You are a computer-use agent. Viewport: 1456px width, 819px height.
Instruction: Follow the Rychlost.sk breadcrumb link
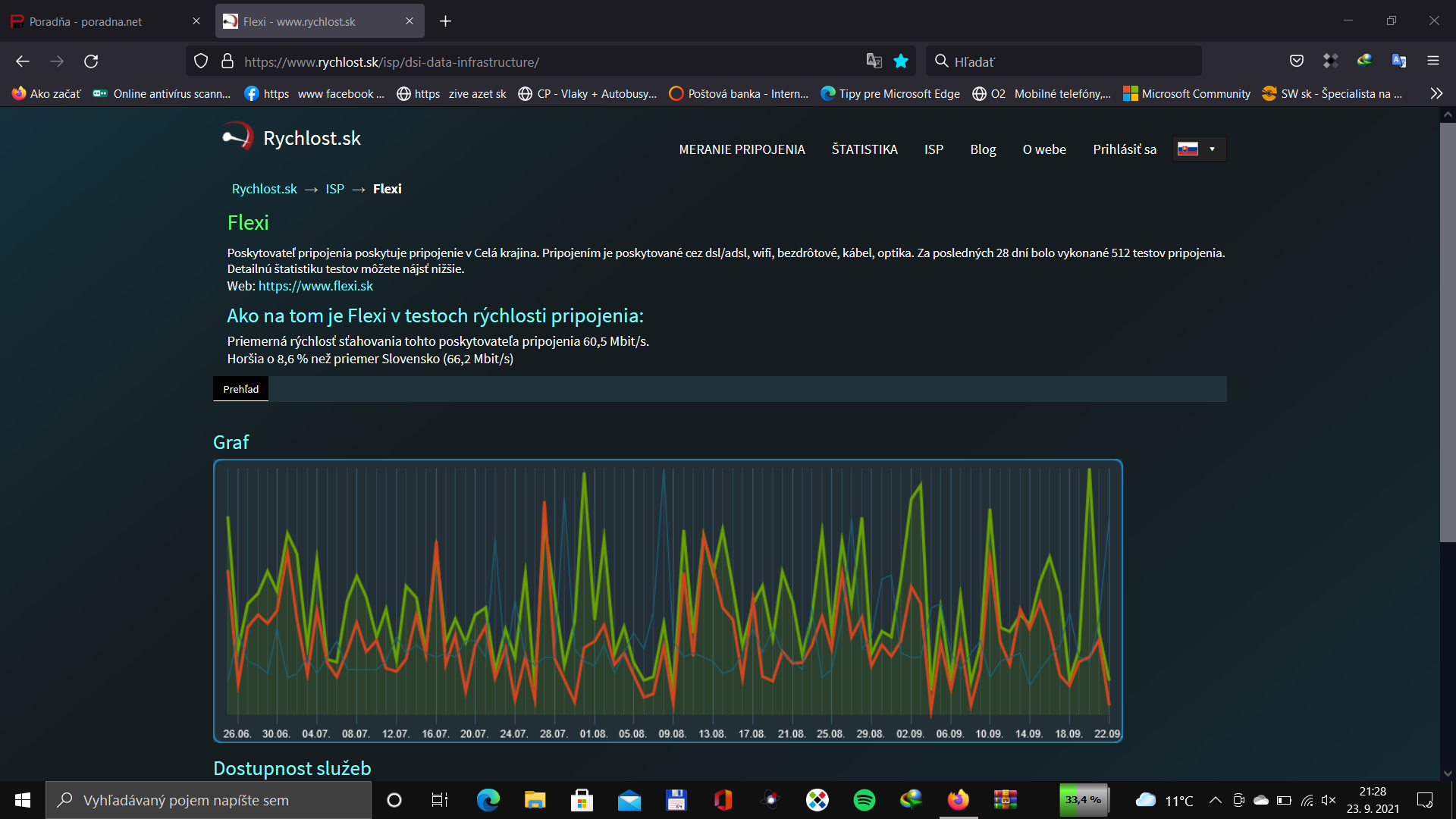tap(265, 189)
